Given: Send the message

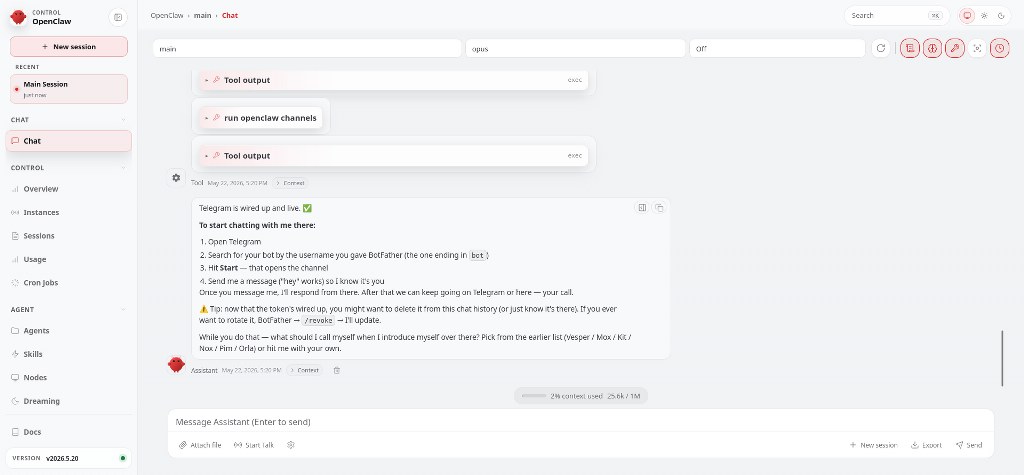Looking at the screenshot, I should click(x=969, y=445).
